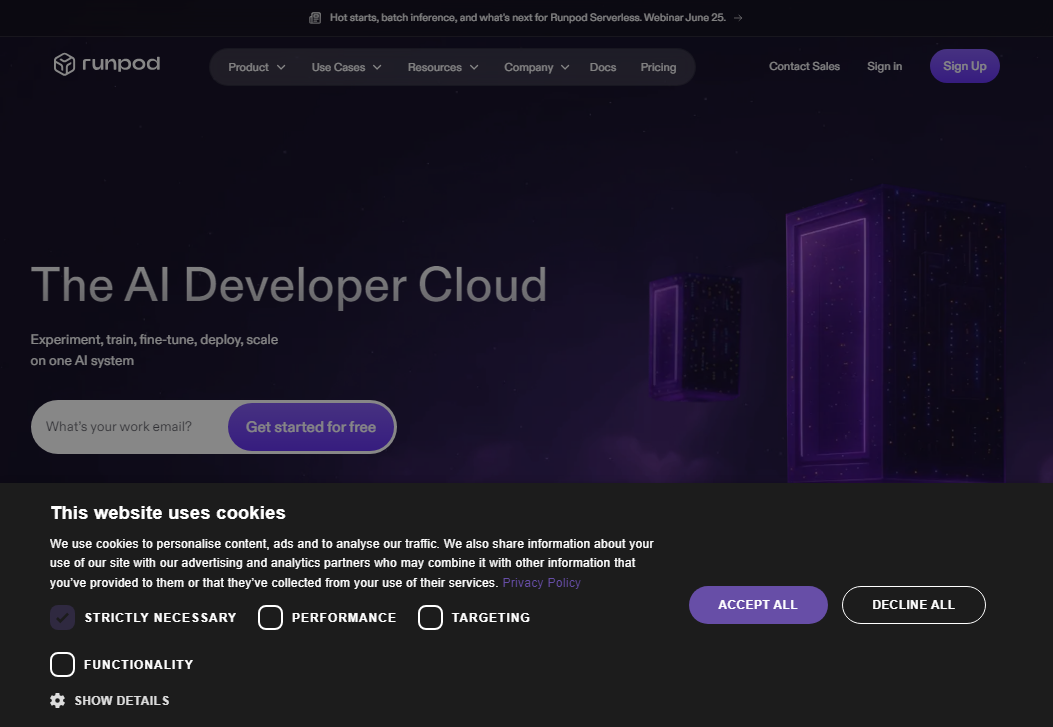Enable the Functionality cookies checkbox
The height and width of the screenshot is (727, 1053).
(62, 665)
